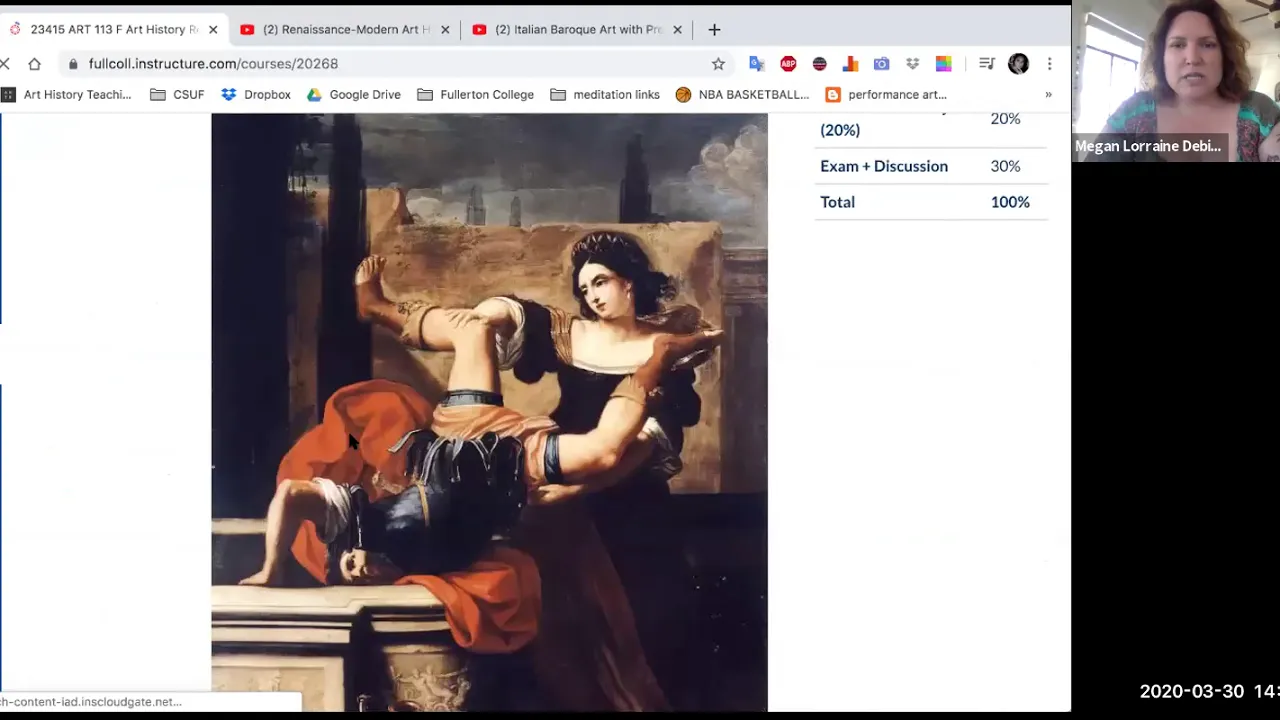The image size is (1280, 720).
Task: Click the stop loading X button
Action: click(5, 64)
